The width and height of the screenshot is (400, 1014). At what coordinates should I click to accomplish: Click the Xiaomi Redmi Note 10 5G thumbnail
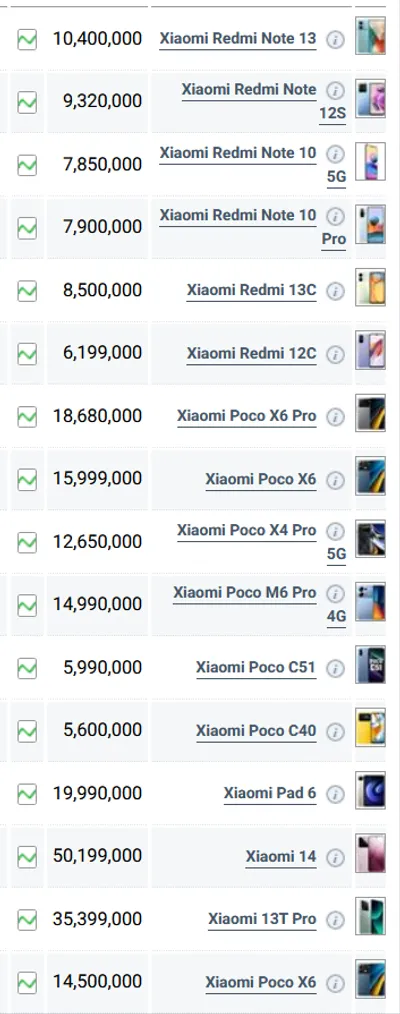371,162
